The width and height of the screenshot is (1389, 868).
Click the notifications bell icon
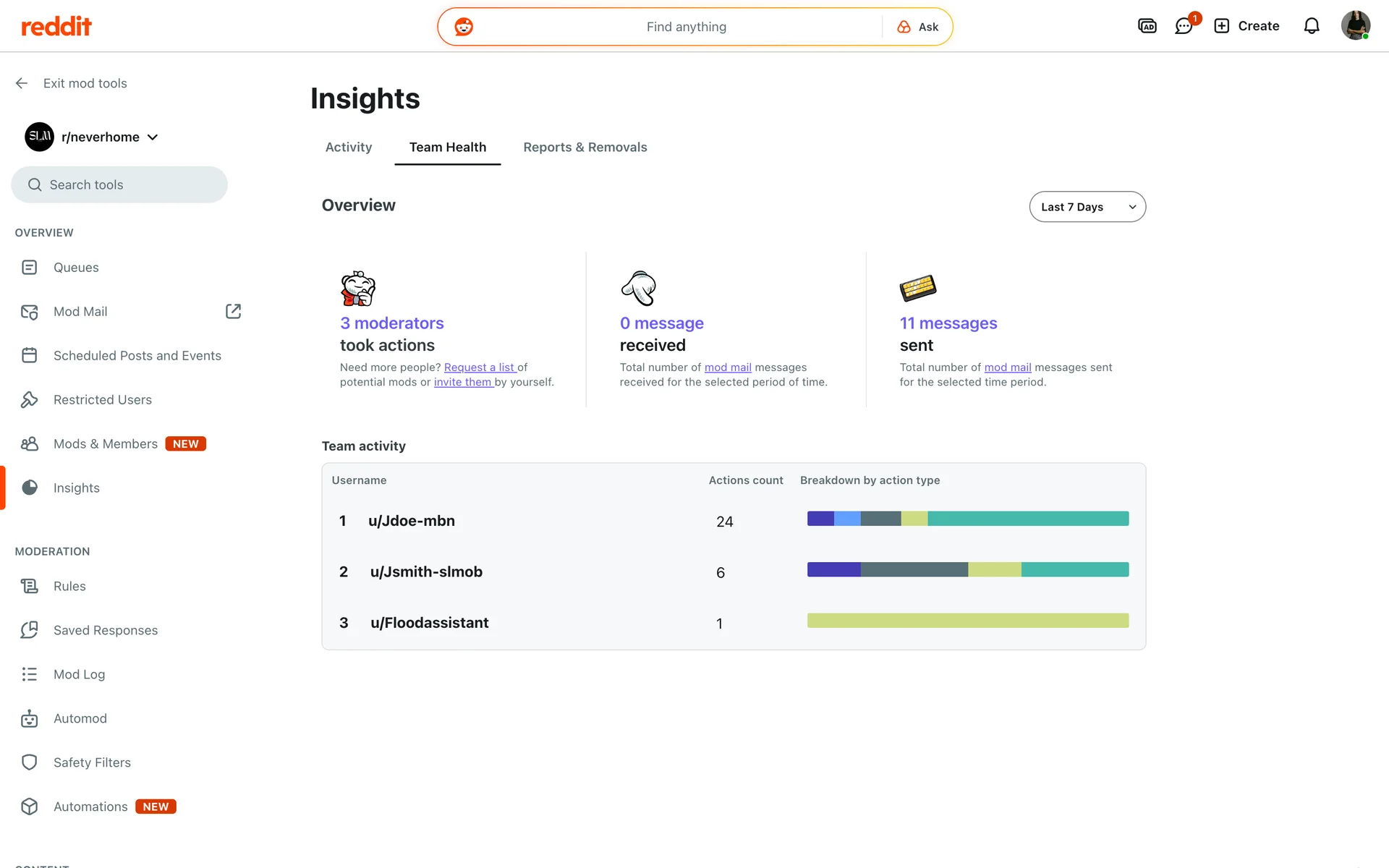pos(1312,26)
